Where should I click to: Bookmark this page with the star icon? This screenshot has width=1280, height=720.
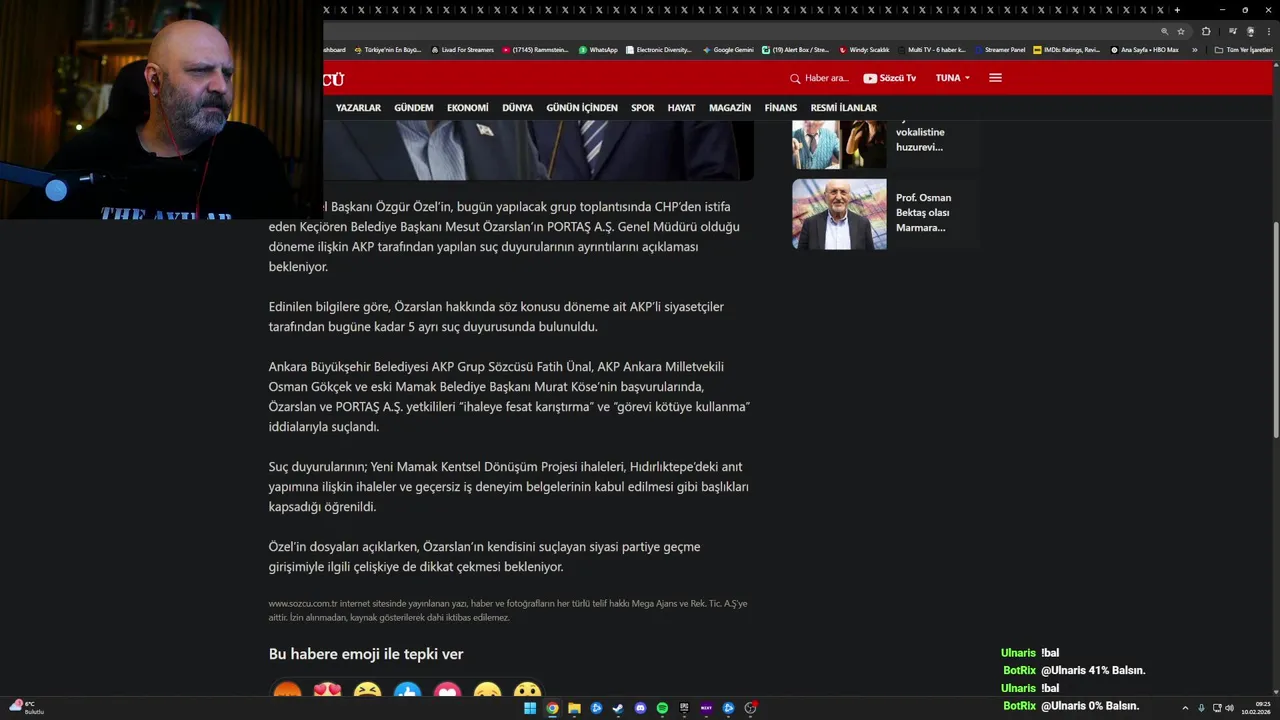point(1181,31)
